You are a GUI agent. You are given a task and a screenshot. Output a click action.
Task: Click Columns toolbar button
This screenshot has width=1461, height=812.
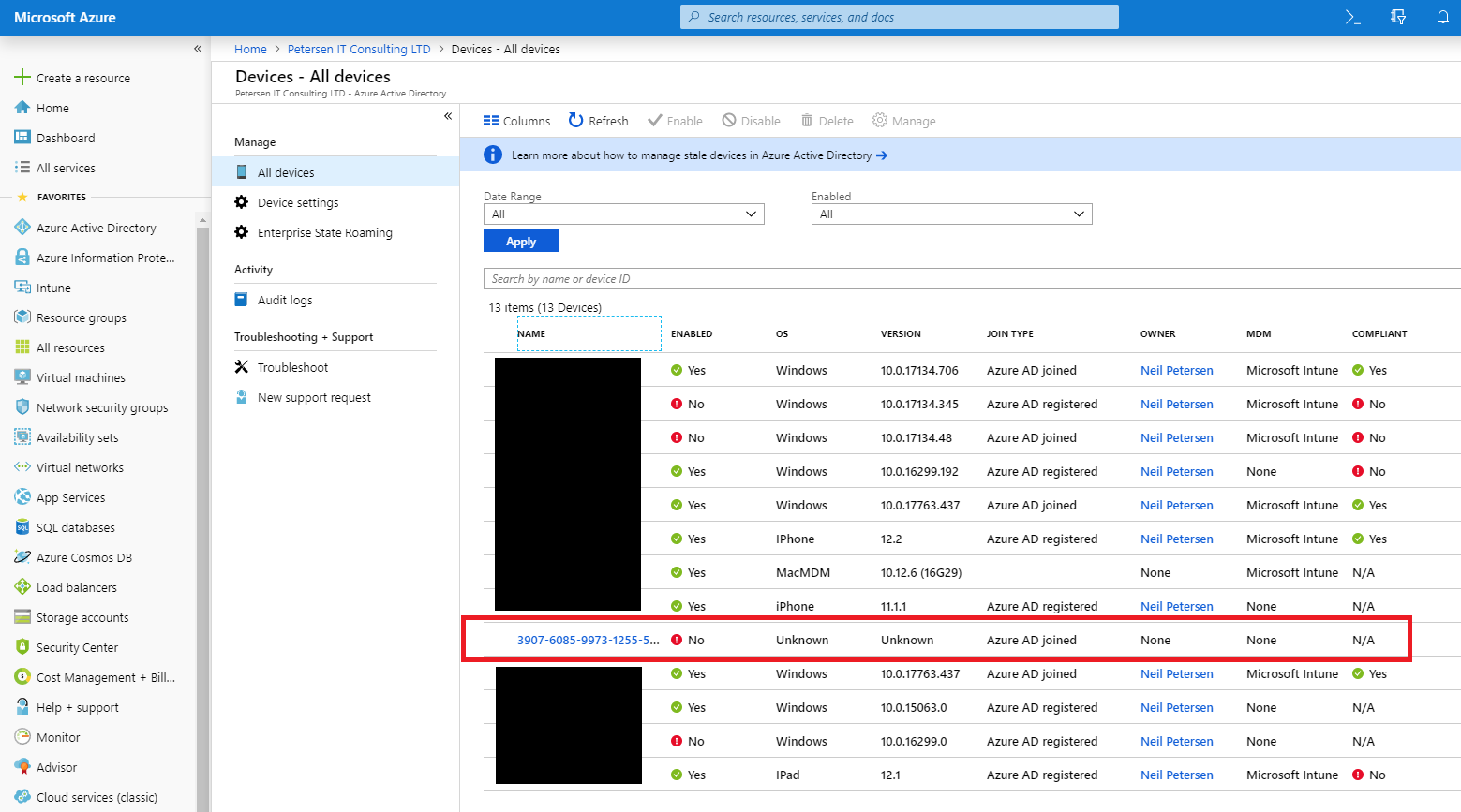point(516,121)
